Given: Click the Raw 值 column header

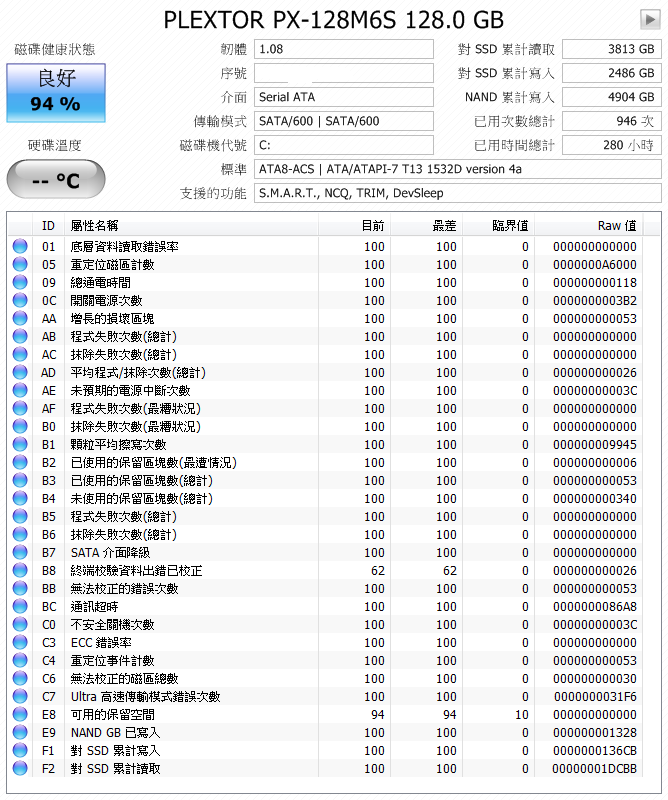Looking at the screenshot, I should pyautogui.click(x=589, y=226).
